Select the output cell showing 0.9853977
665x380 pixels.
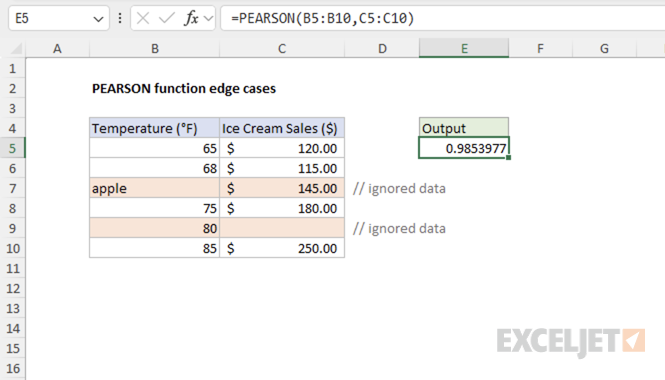pos(464,148)
